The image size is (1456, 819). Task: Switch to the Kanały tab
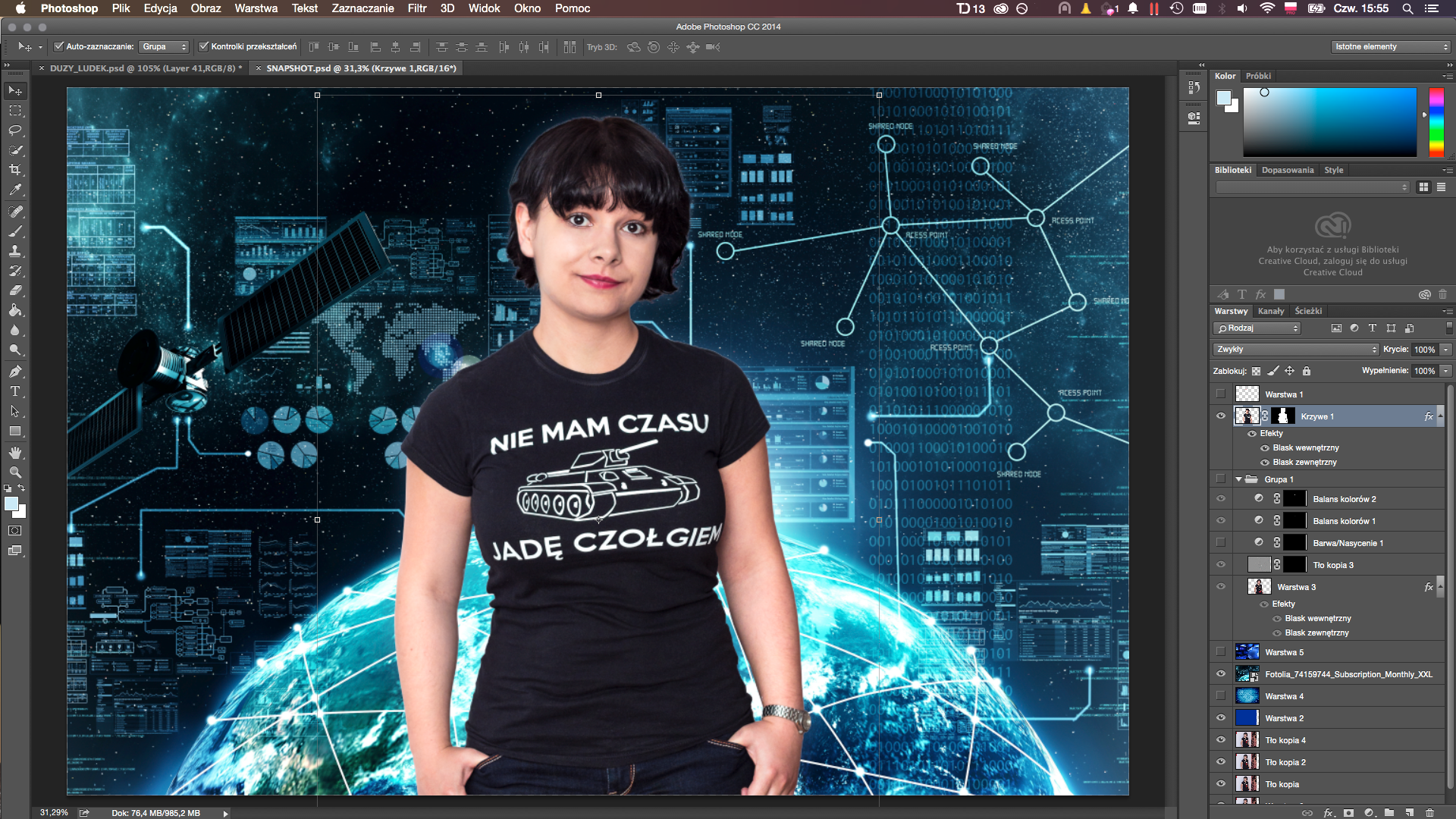(1271, 311)
